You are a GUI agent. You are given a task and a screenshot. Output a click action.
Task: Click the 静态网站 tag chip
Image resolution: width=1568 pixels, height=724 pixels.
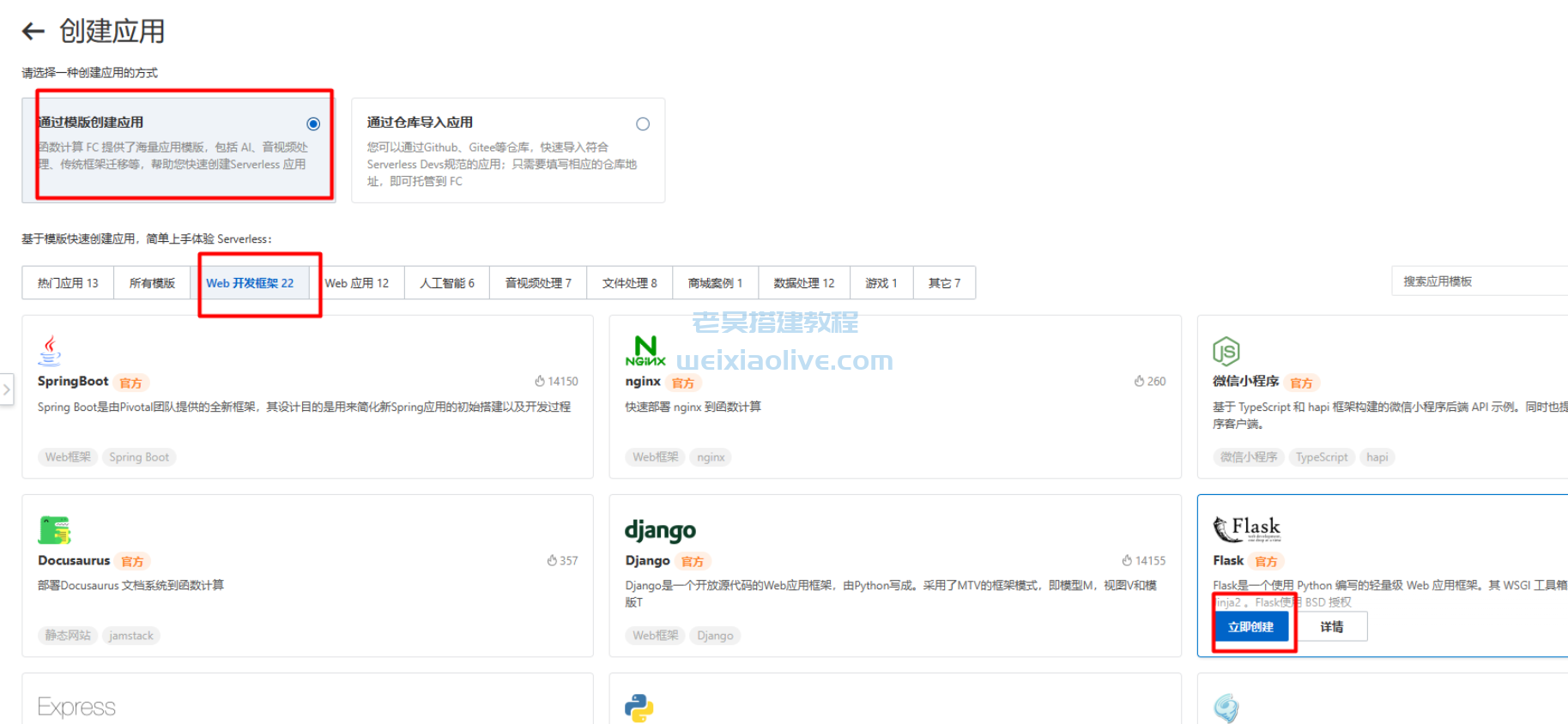[68, 636]
